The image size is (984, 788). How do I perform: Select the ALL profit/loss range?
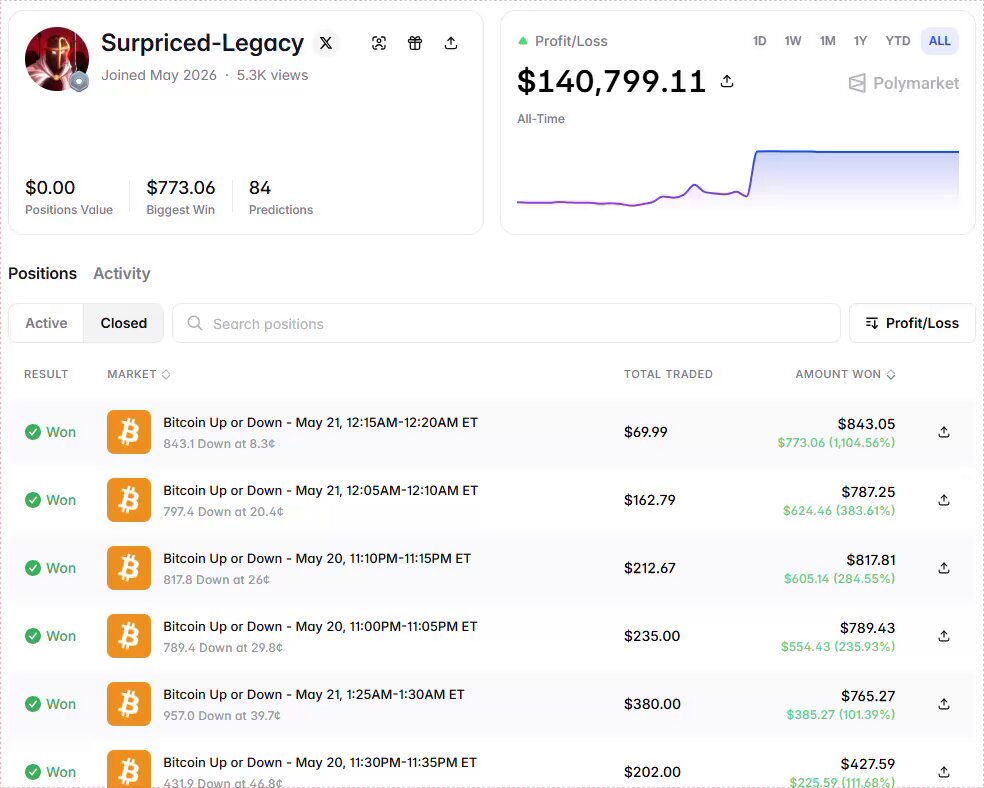pyautogui.click(x=939, y=41)
